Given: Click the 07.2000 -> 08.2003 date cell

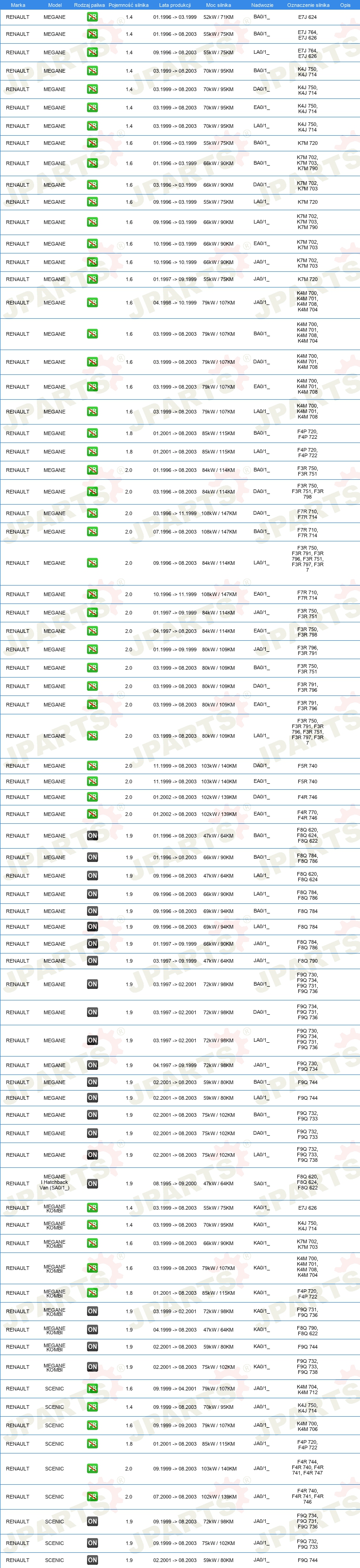Looking at the screenshot, I should coord(175,1497).
